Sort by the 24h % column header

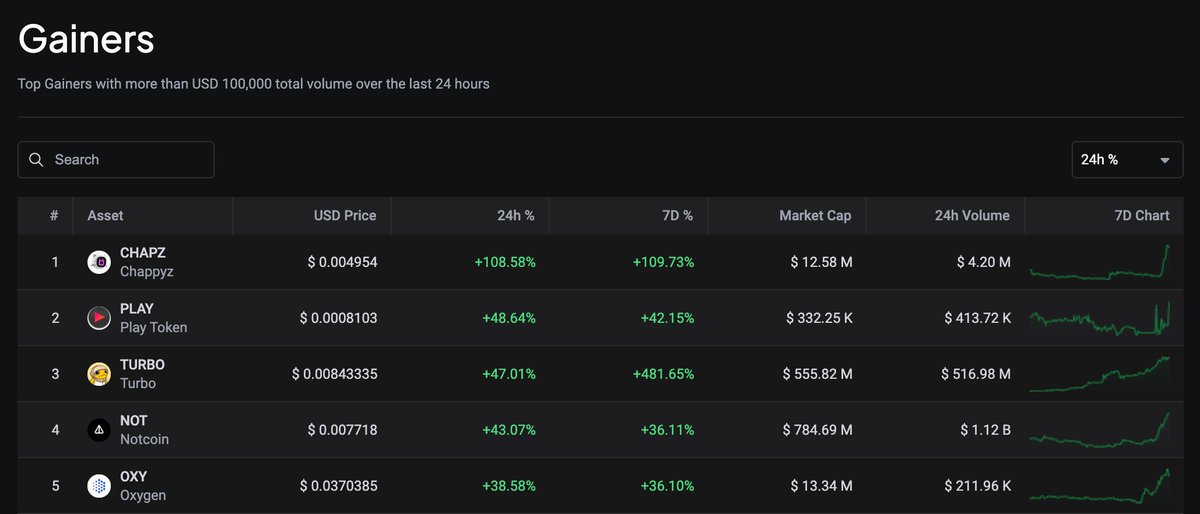coord(515,216)
